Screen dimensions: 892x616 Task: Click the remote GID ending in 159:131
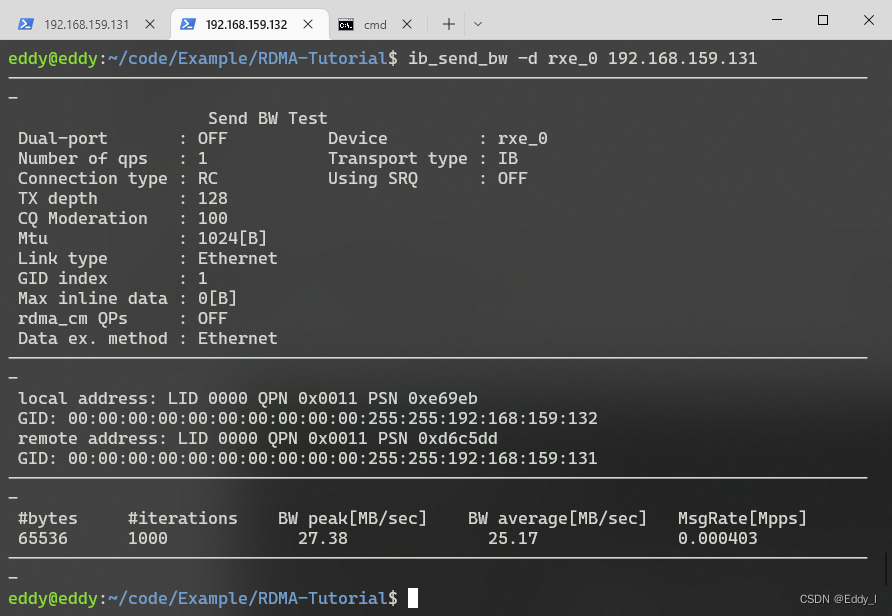pyautogui.click(x=333, y=458)
